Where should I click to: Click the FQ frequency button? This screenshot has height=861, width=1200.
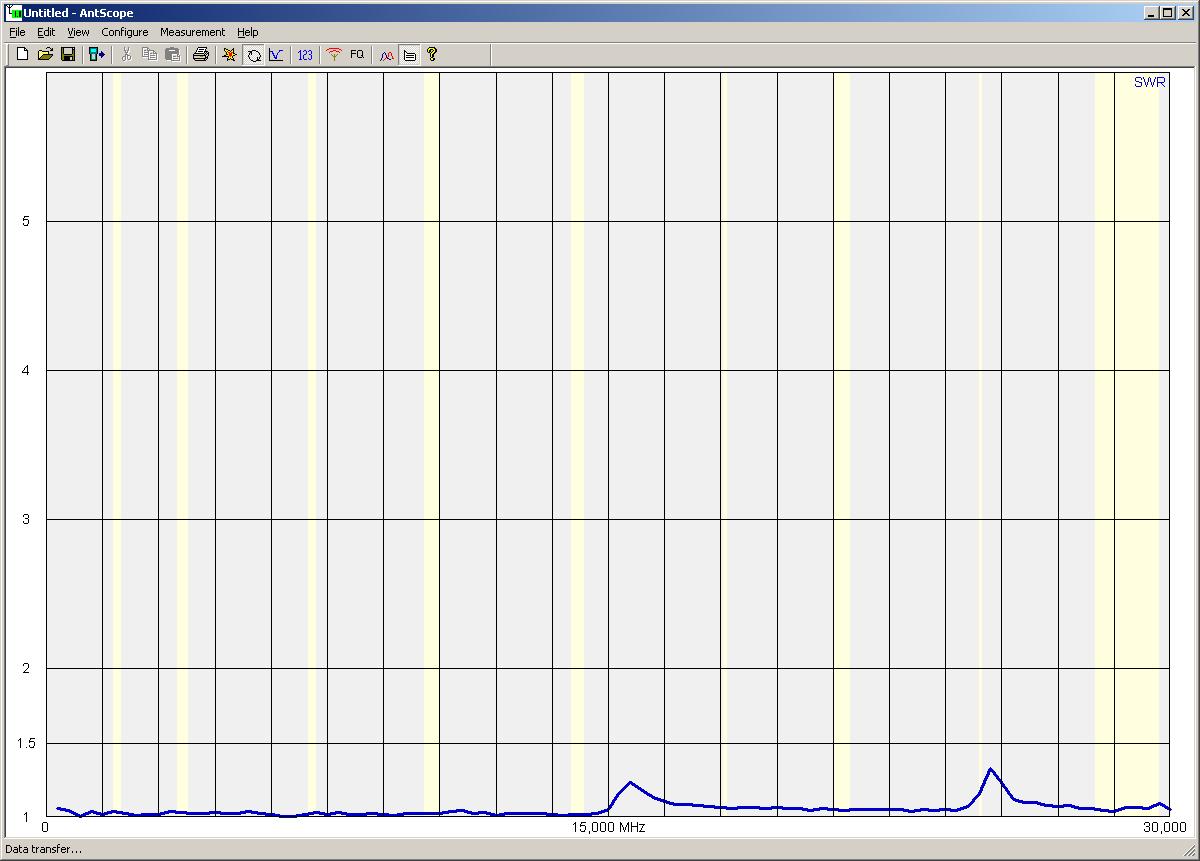pyautogui.click(x=357, y=54)
